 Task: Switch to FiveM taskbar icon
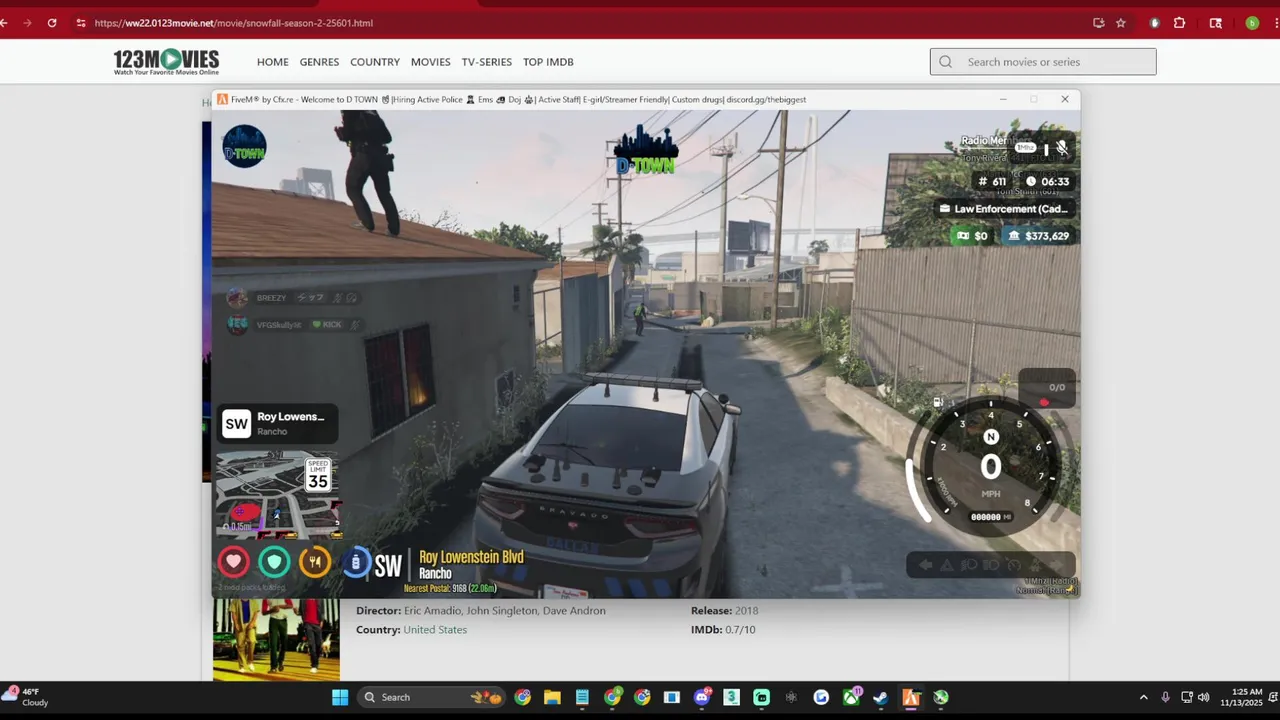click(x=911, y=697)
